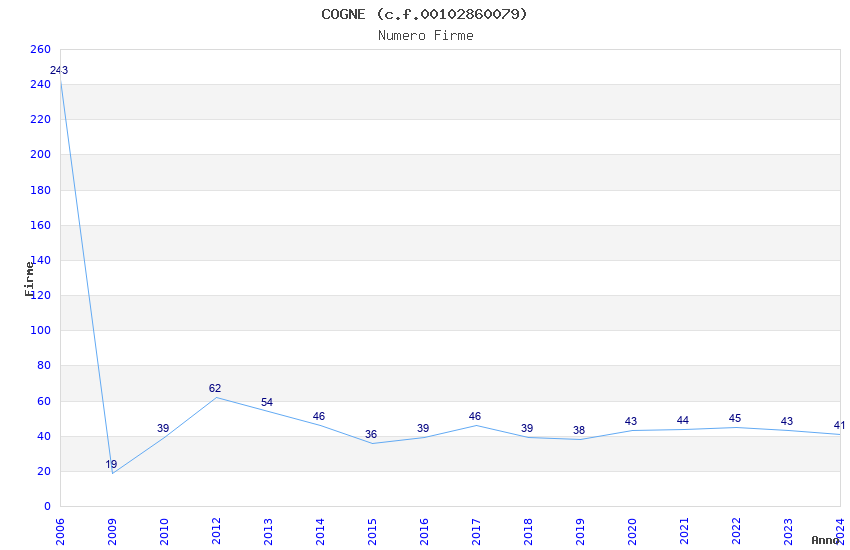Click the y-axis value 220

41,119
